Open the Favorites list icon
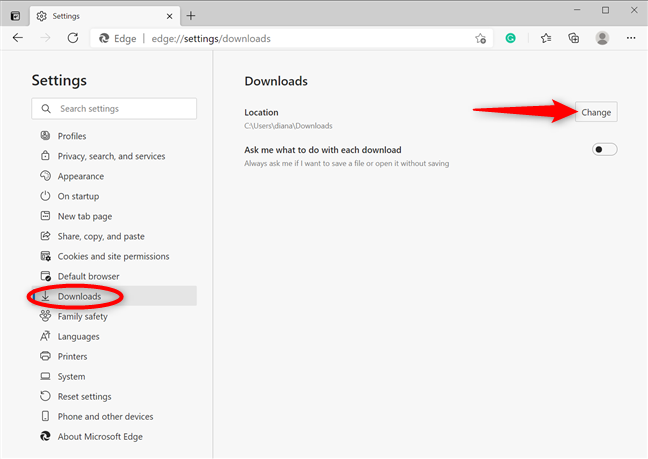The width and height of the screenshot is (648, 459). click(546, 38)
